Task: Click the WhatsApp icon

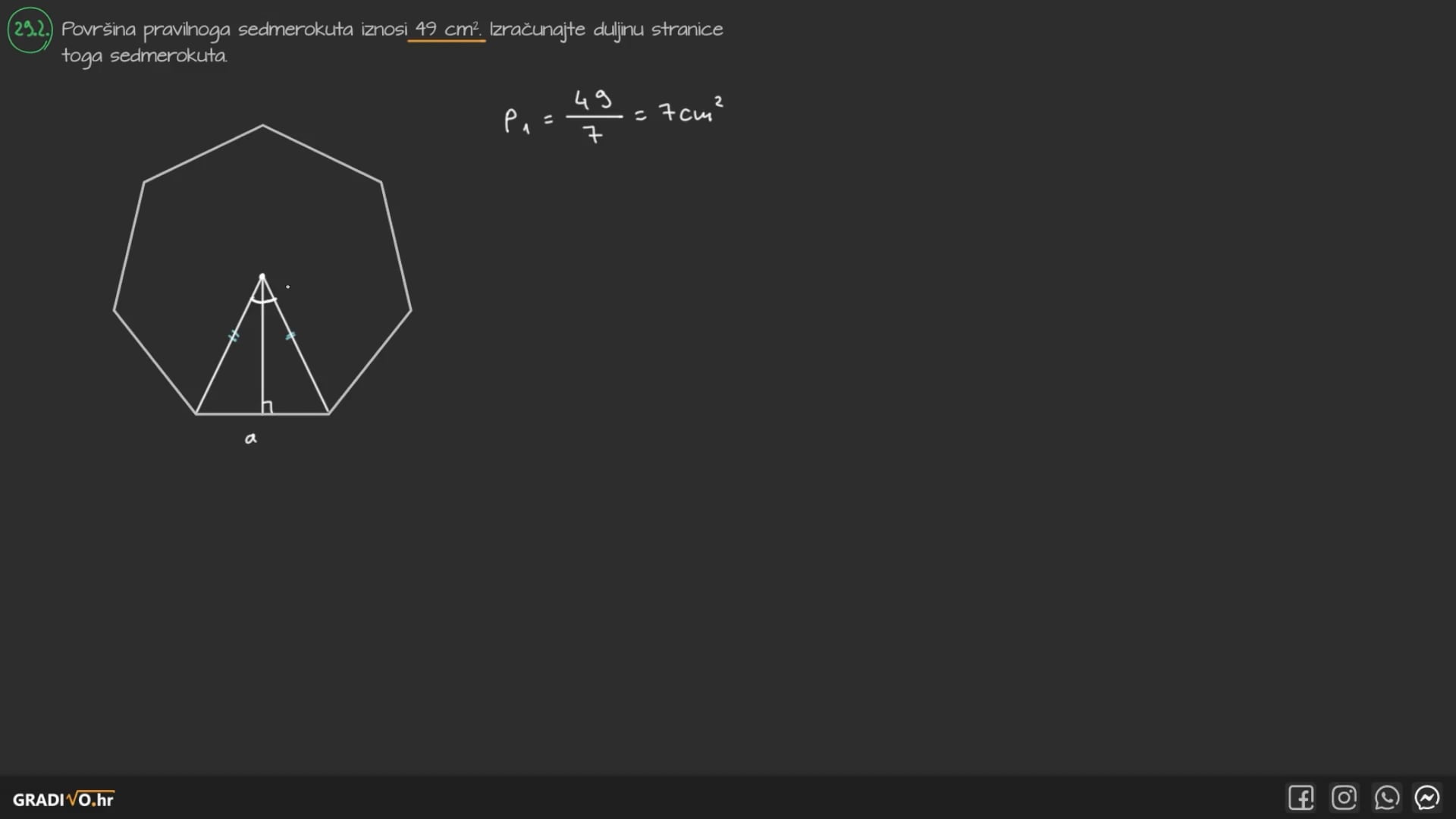Action: click(x=1386, y=798)
